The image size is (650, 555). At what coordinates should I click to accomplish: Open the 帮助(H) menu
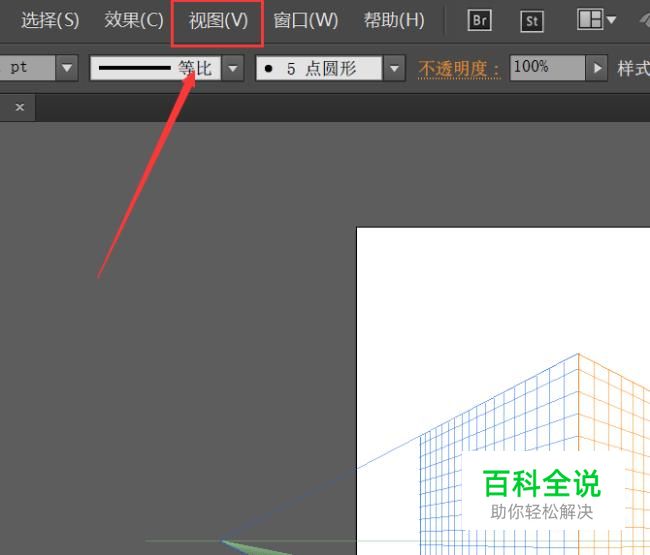click(x=394, y=20)
